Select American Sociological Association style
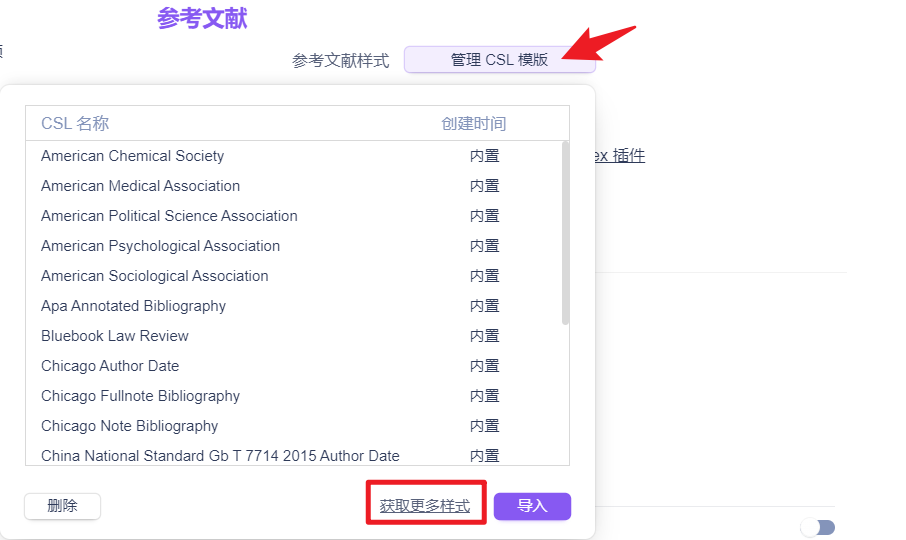 (297, 276)
